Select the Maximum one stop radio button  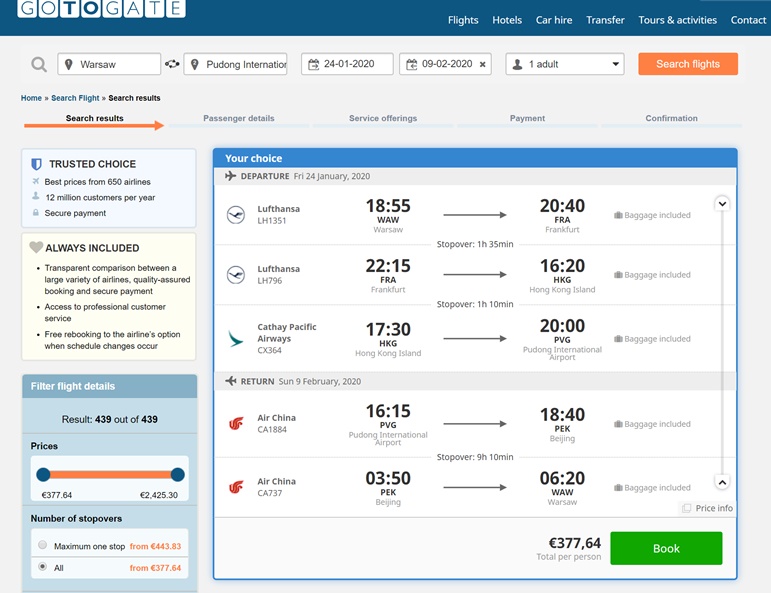(x=43, y=545)
